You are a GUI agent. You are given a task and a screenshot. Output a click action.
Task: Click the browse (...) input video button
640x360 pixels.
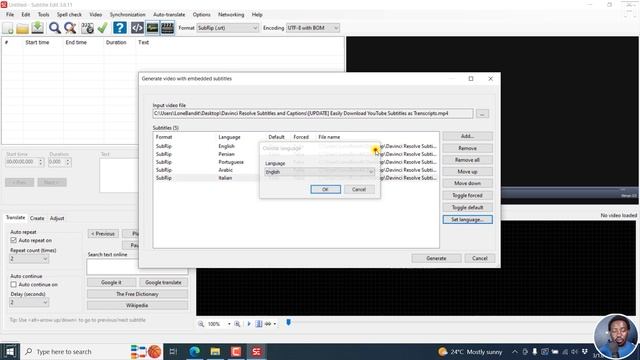coord(482,113)
